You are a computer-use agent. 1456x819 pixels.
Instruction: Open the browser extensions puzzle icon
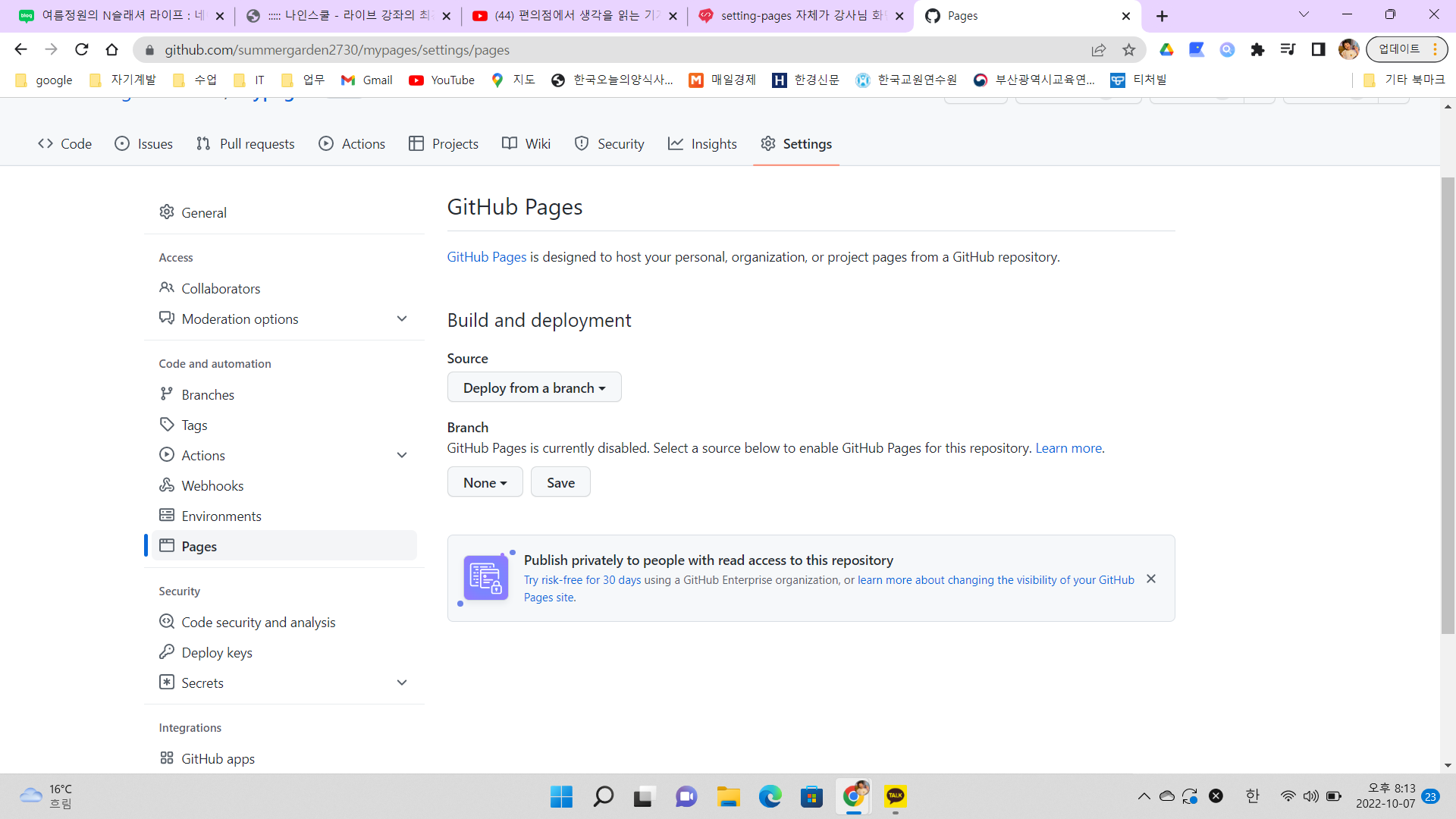[1257, 49]
